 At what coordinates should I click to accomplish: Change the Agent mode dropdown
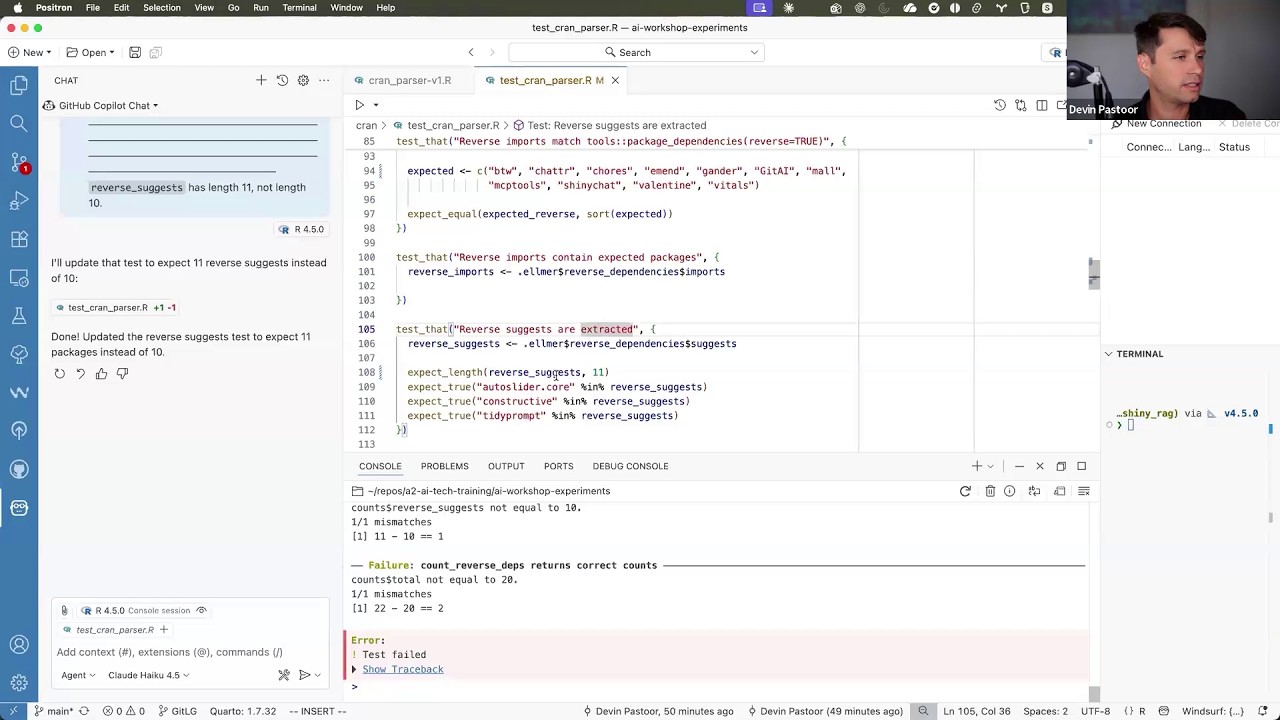point(78,675)
